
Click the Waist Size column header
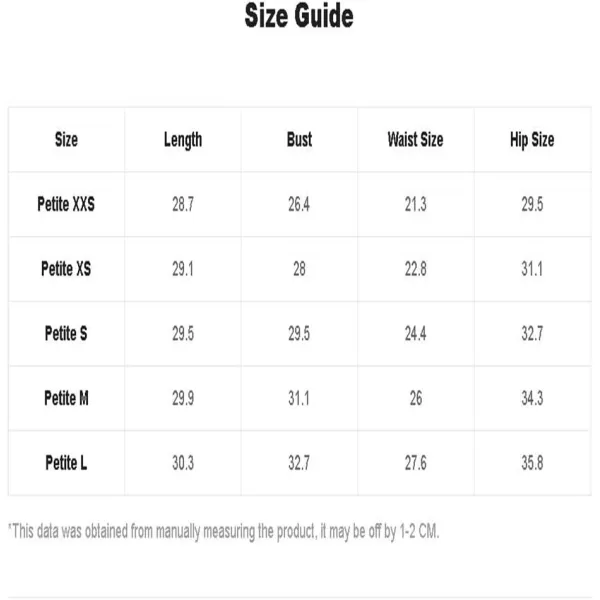click(416, 139)
